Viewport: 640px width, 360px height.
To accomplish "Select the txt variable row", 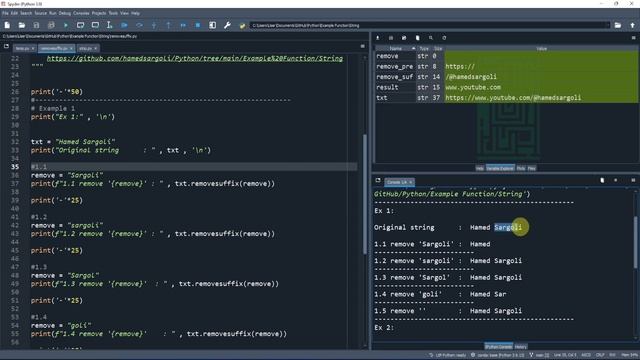I will click(x=507, y=98).
